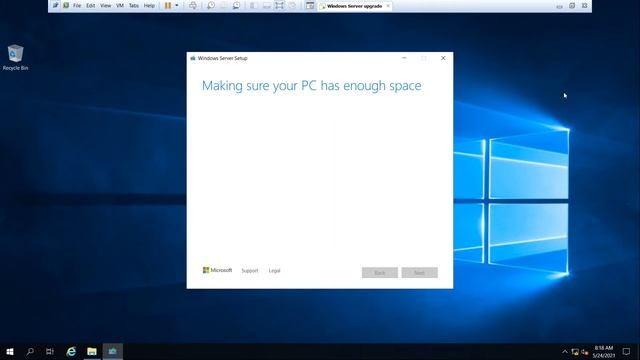Open the Recycle Bin desktop icon
640x360 pixels.
point(15,58)
